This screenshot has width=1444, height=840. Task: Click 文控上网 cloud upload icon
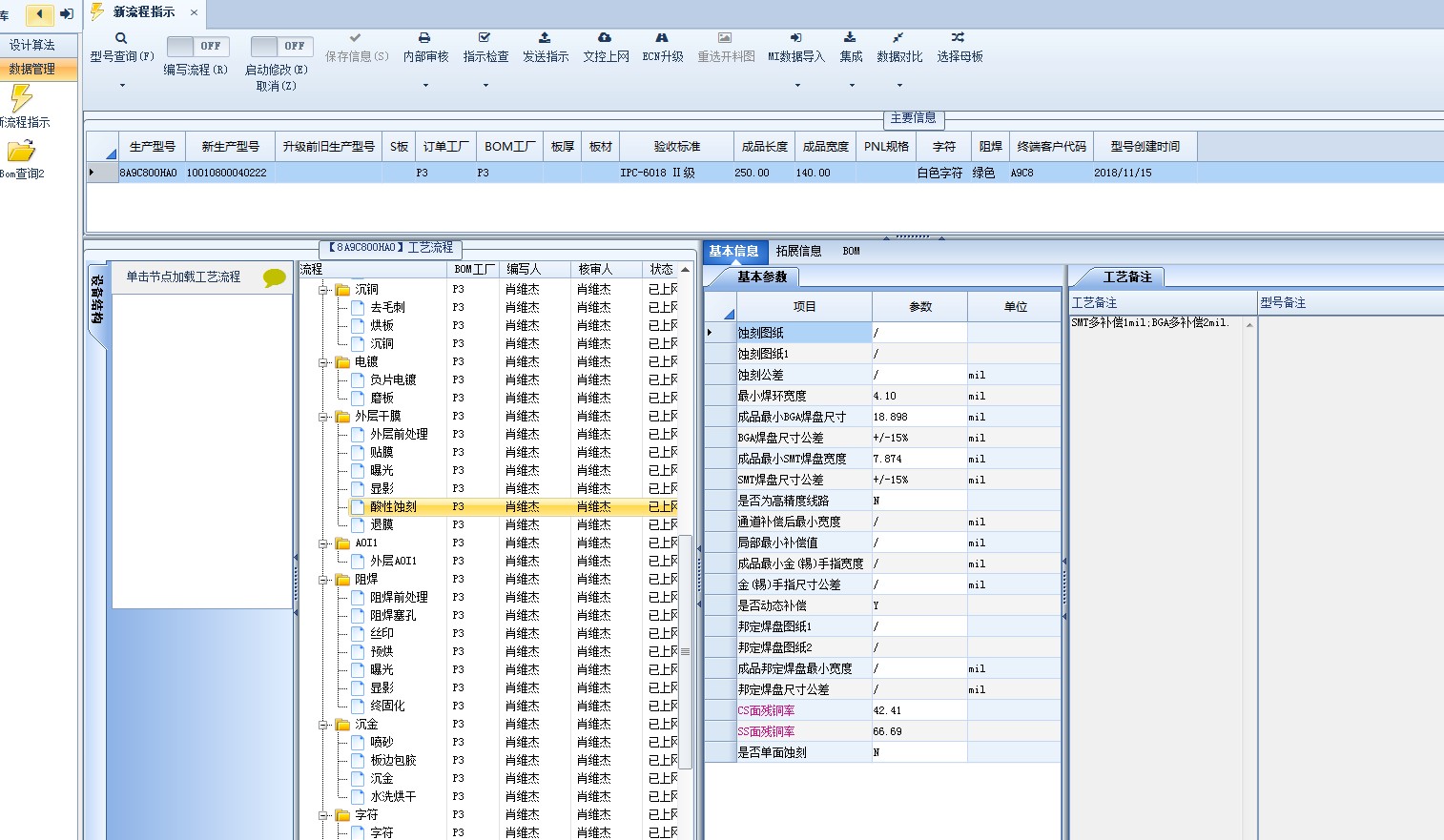pyautogui.click(x=605, y=38)
